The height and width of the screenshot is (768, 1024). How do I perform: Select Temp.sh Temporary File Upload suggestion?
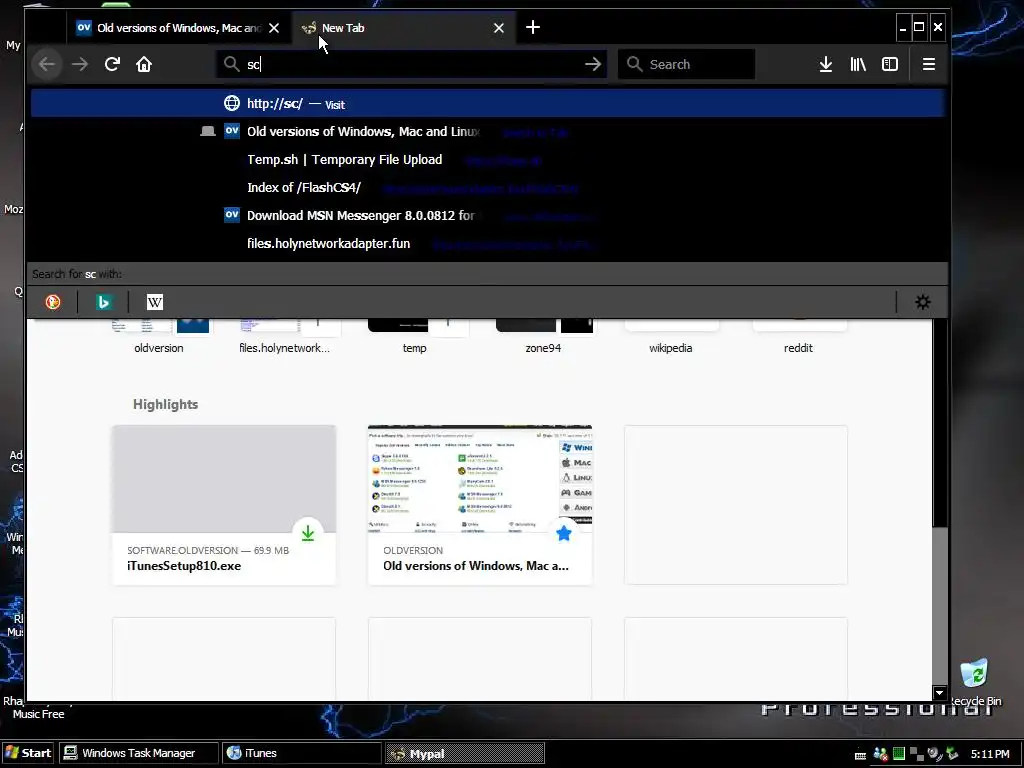(x=488, y=160)
